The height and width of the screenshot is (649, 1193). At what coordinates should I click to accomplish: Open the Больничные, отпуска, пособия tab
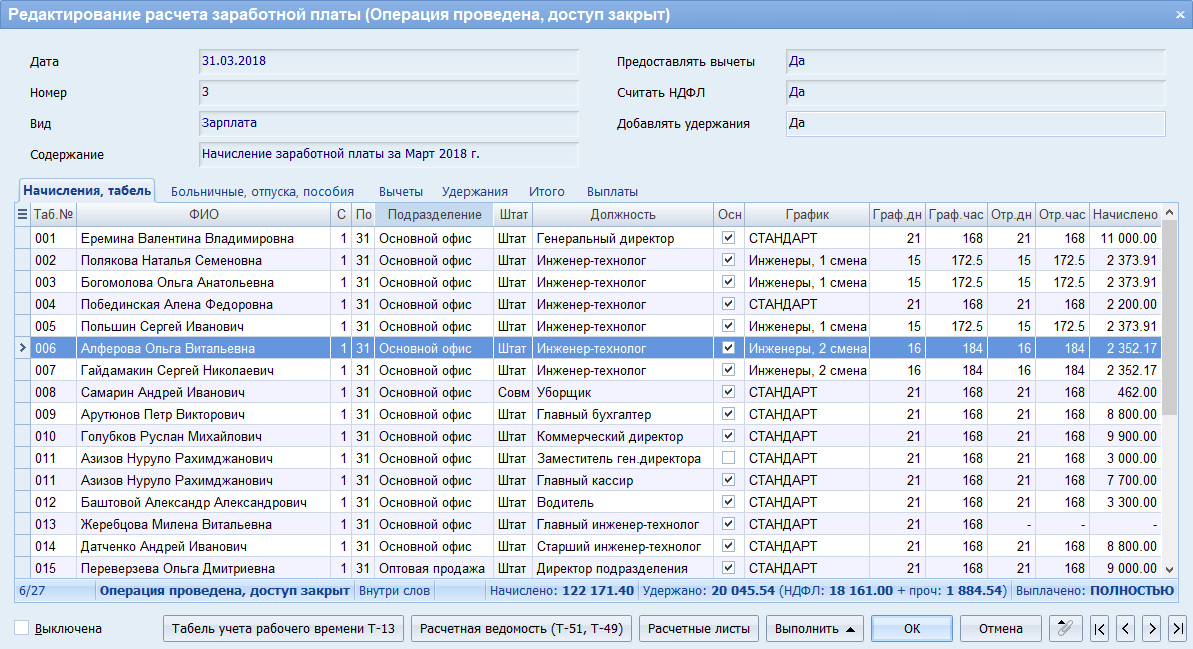click(x=262, y=191)
